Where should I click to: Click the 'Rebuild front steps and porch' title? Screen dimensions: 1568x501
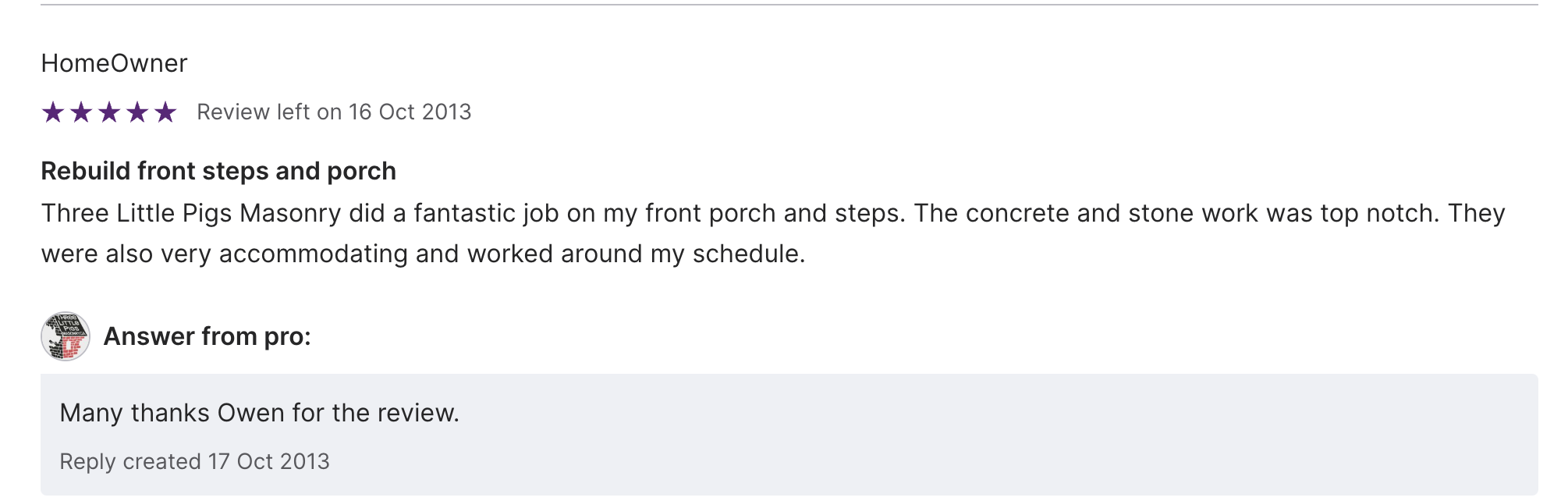(218, 171)
